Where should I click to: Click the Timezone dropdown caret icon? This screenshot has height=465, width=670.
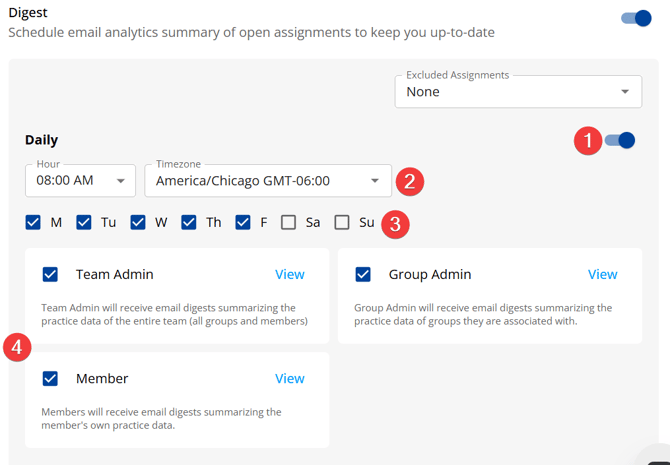(375, 181)
